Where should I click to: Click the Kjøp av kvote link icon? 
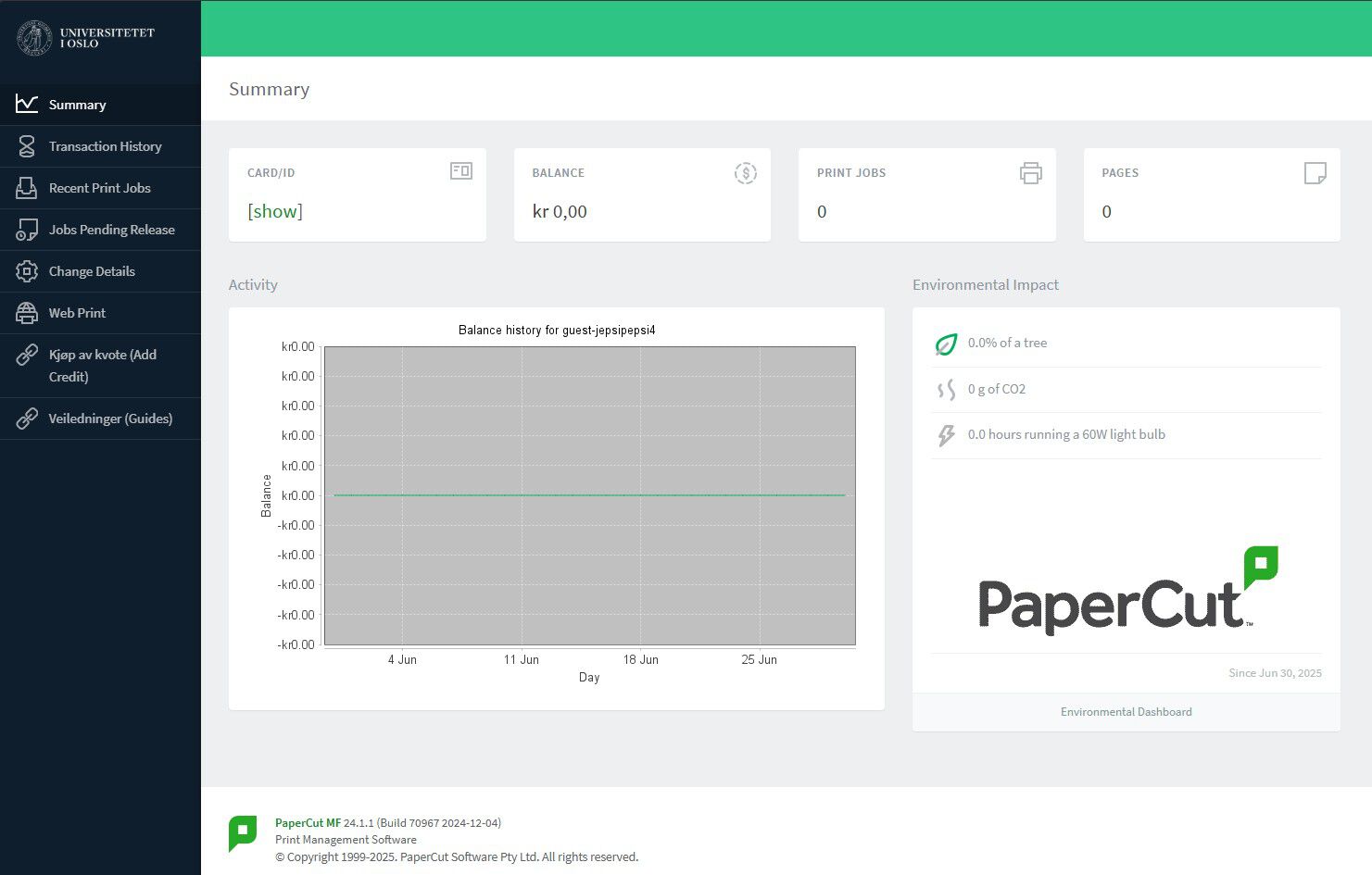click(x=27, y=355)
